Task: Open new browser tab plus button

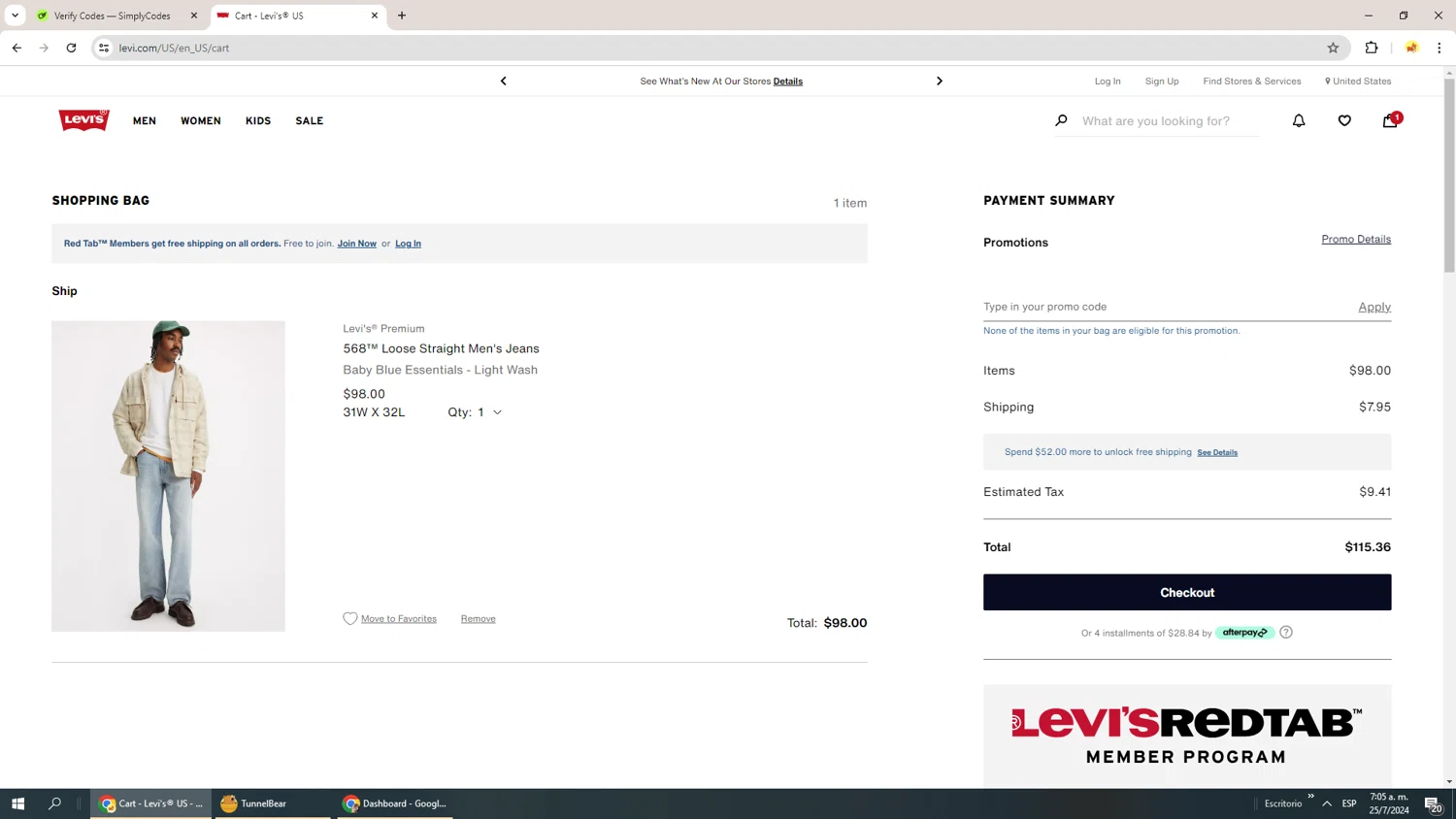Action: [402, 16]
